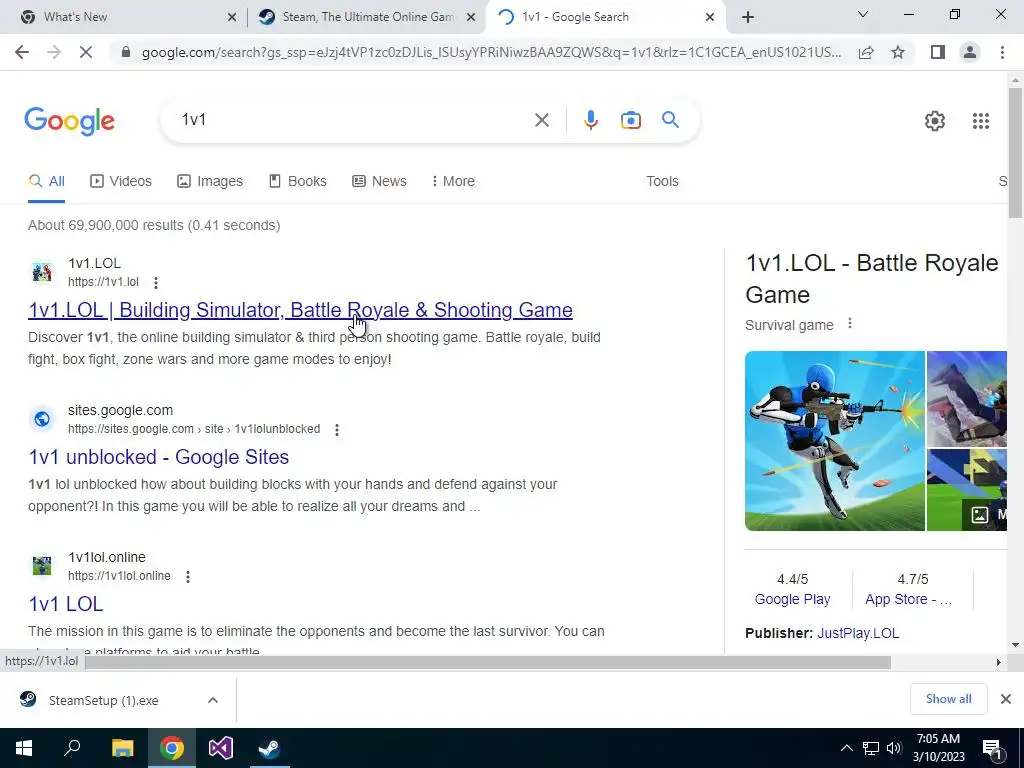Screen dimensions: 1024x768
Task: Open the JustPlay.LOL publisher link
Action: (858, 633)
